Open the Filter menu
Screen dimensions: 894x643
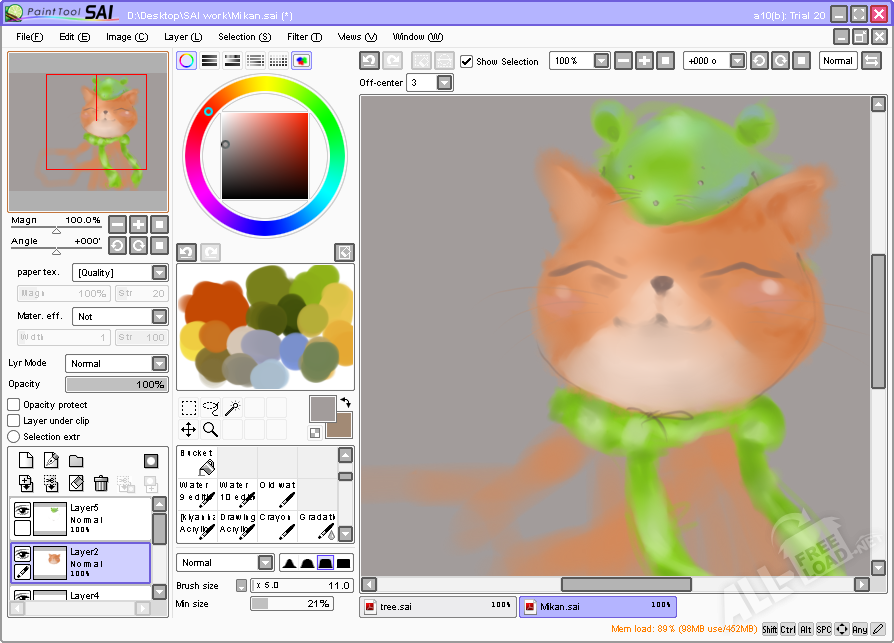[x=304, y=37]
